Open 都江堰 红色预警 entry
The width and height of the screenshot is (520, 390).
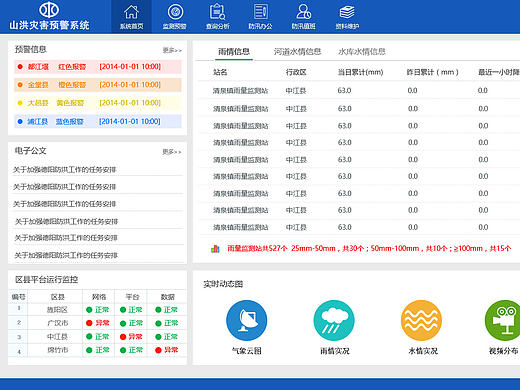(98, 67)
